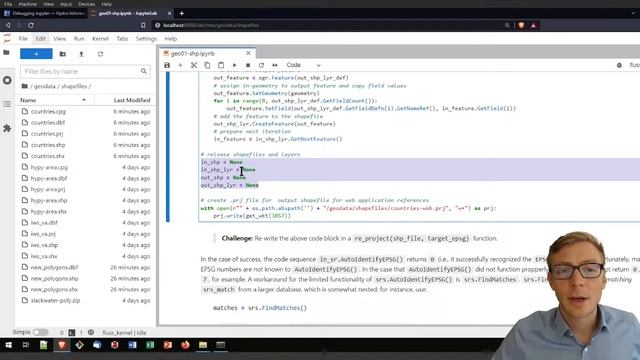
Task: Reload the browser page
Action: click(x=31, y=25)
